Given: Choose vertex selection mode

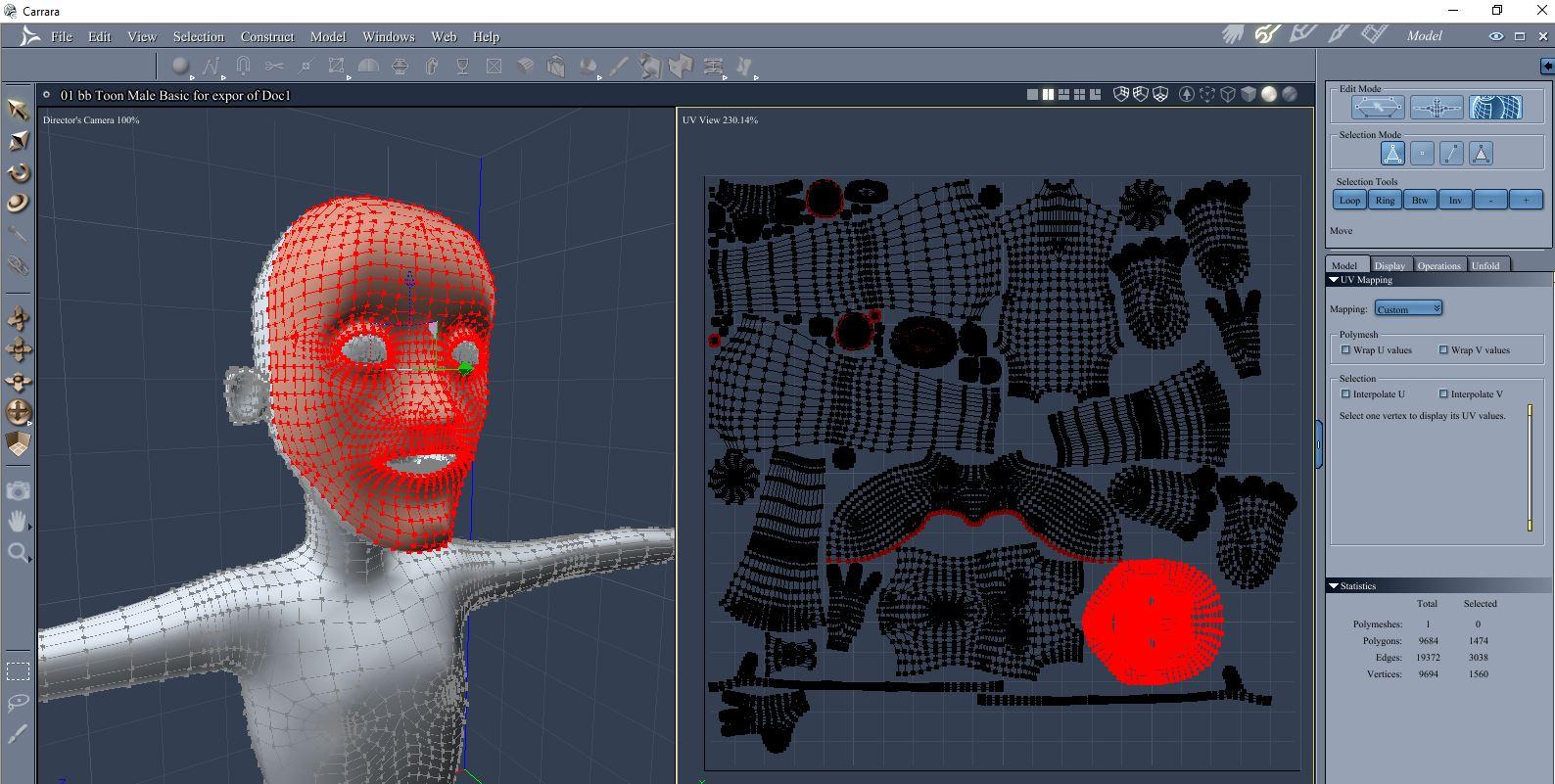Looking at the screenshot, I should tap(1422, 153).
